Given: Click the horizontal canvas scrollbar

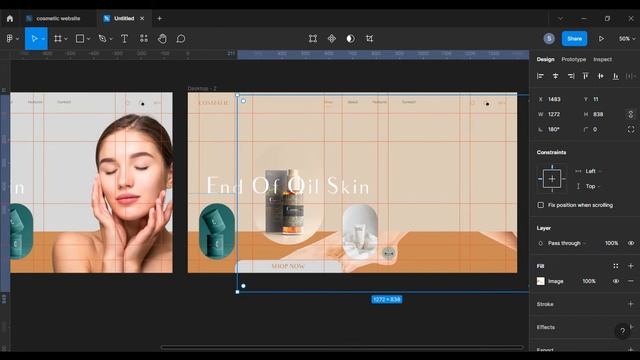Looking at the screenshot, I should pos(342,348).
